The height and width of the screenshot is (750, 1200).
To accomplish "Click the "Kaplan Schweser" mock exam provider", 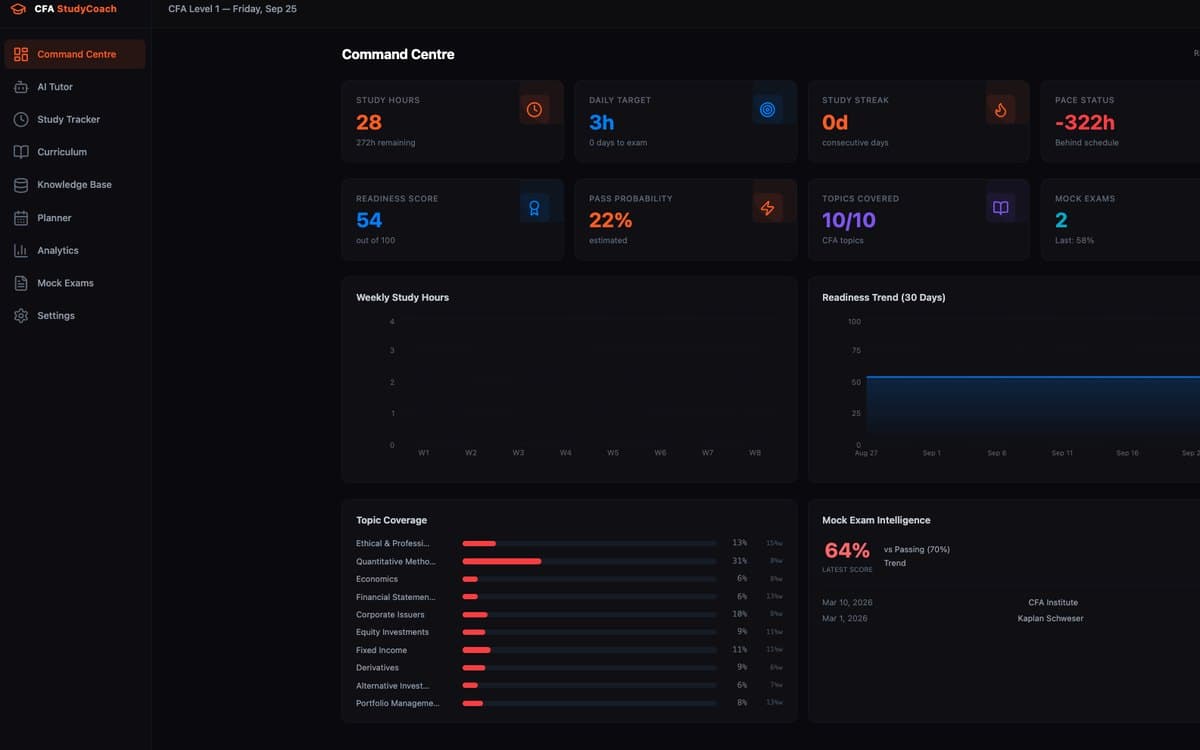I will point(1050,619).
